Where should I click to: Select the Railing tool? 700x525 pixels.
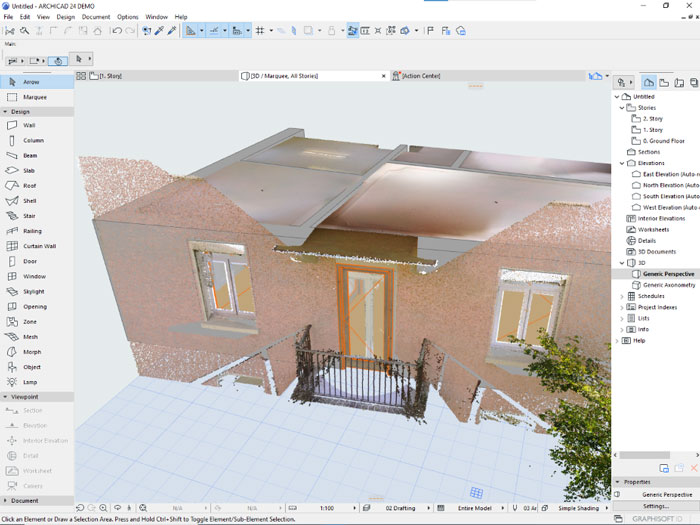pyautogui.click(x=37, y=231)
